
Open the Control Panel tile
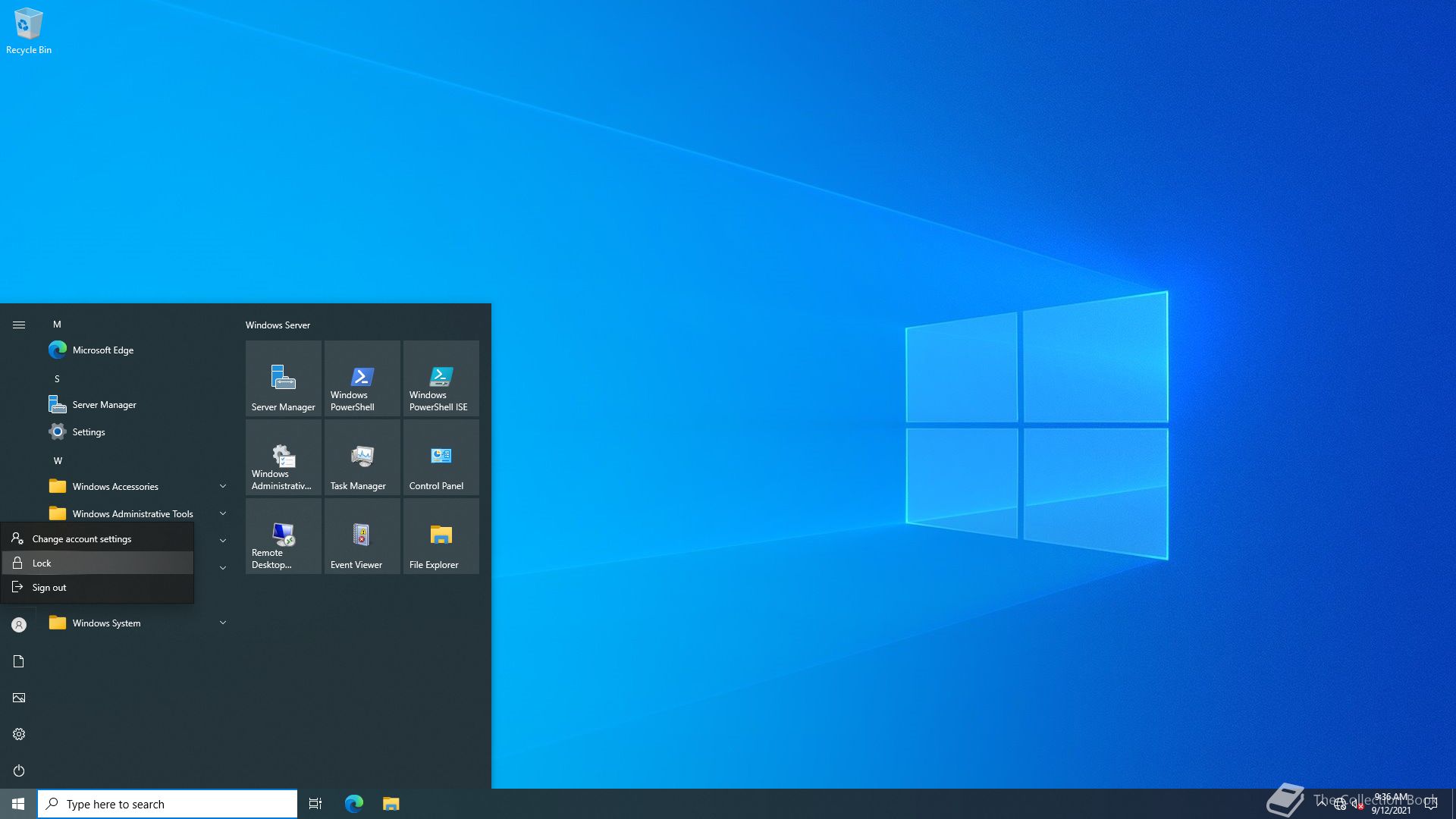click(441, 457)
